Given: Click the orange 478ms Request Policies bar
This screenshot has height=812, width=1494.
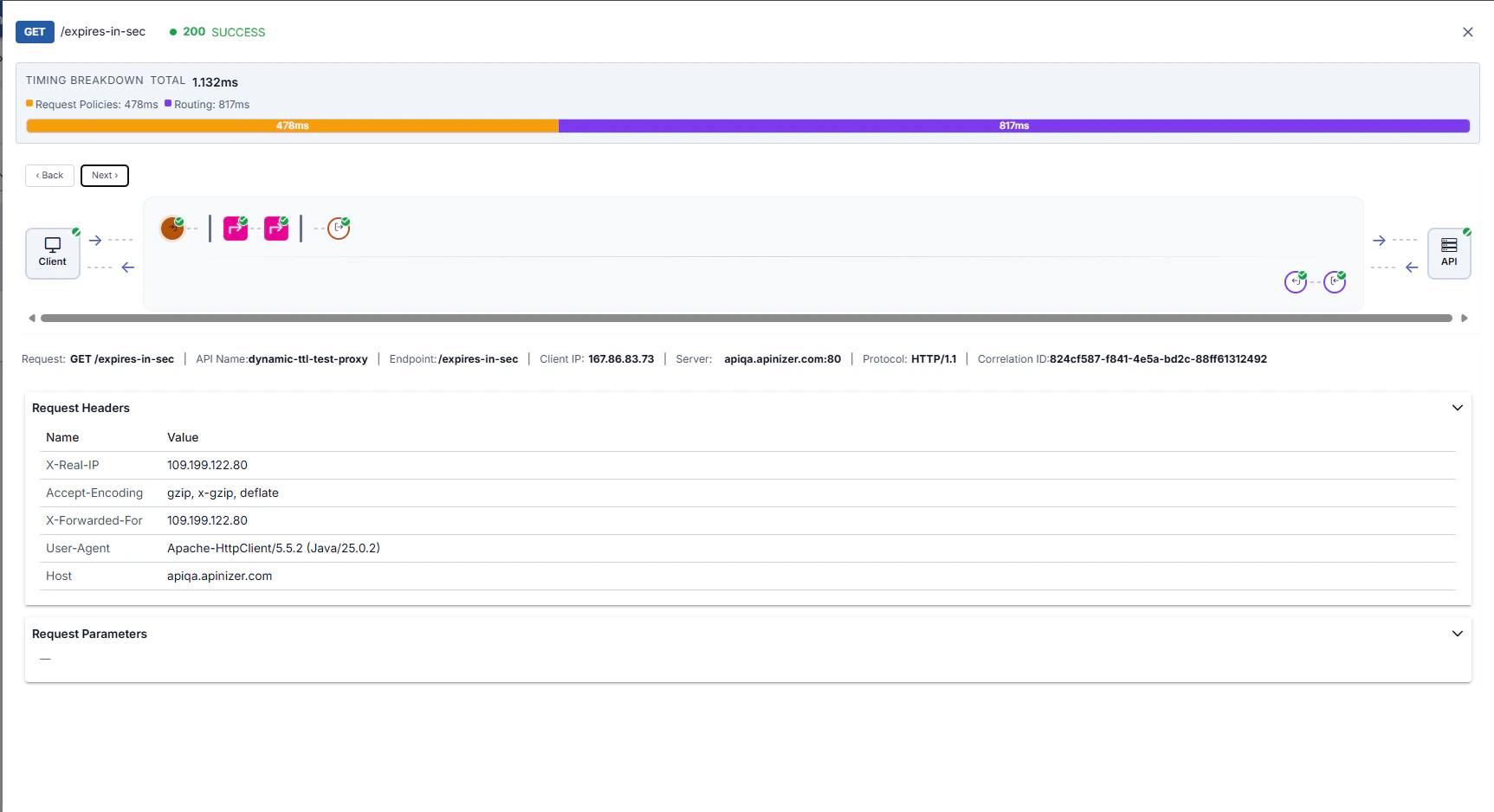Looking at the screenshot, I should [x=293, y=126].
